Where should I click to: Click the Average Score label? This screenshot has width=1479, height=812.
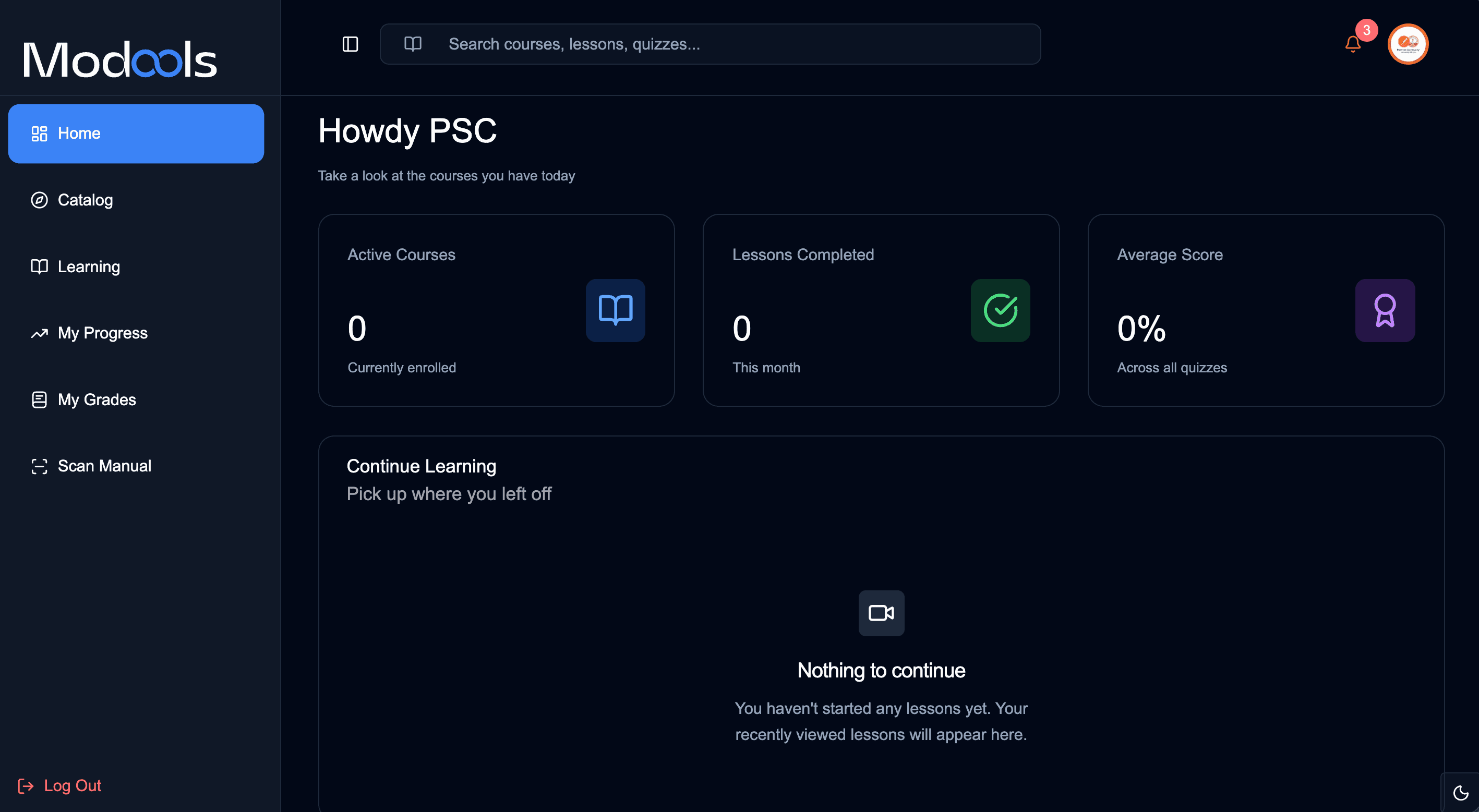tap(1170, 255)
